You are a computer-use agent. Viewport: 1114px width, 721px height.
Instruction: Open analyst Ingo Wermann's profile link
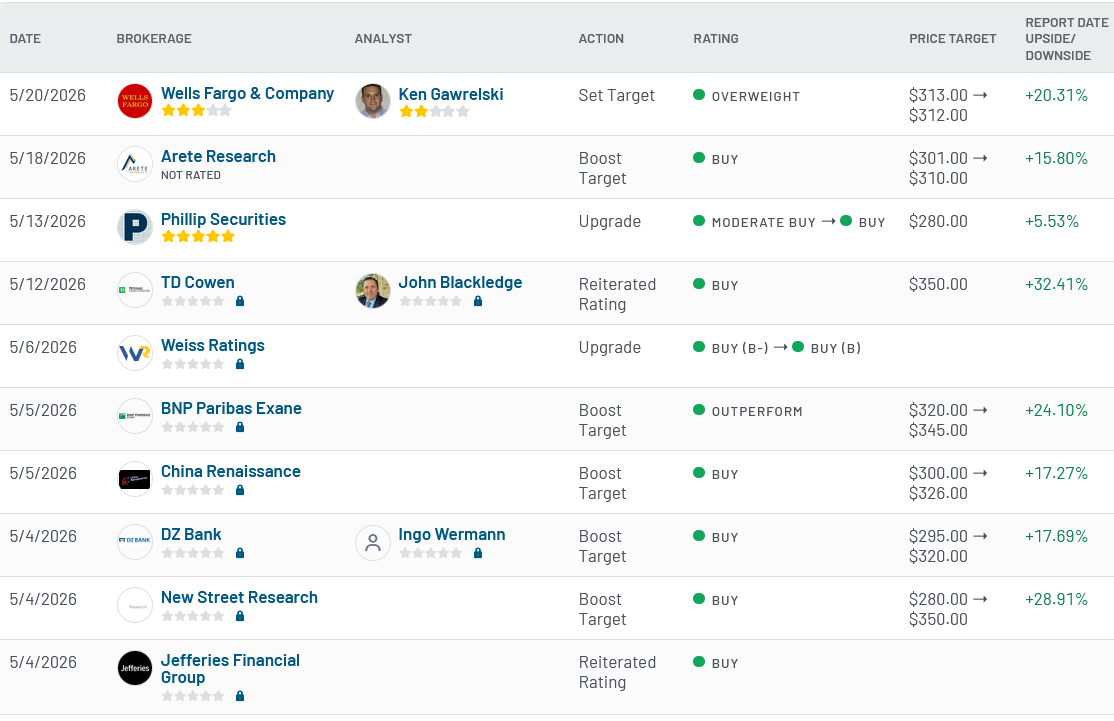coord(452,535)
